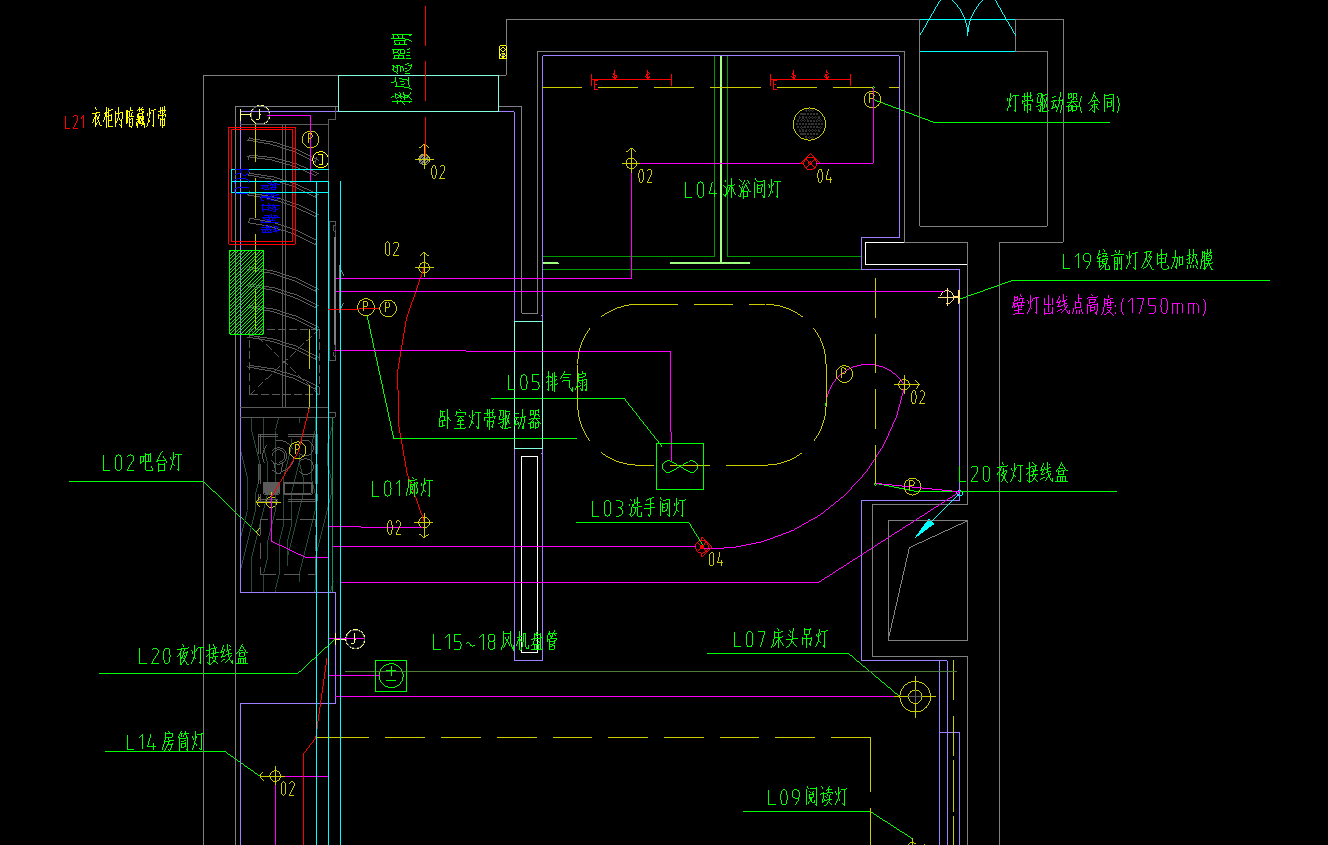Select the downlight symbol under 接应急照明
Viewport: 1328px width, 845px height.
click(424, 159)
